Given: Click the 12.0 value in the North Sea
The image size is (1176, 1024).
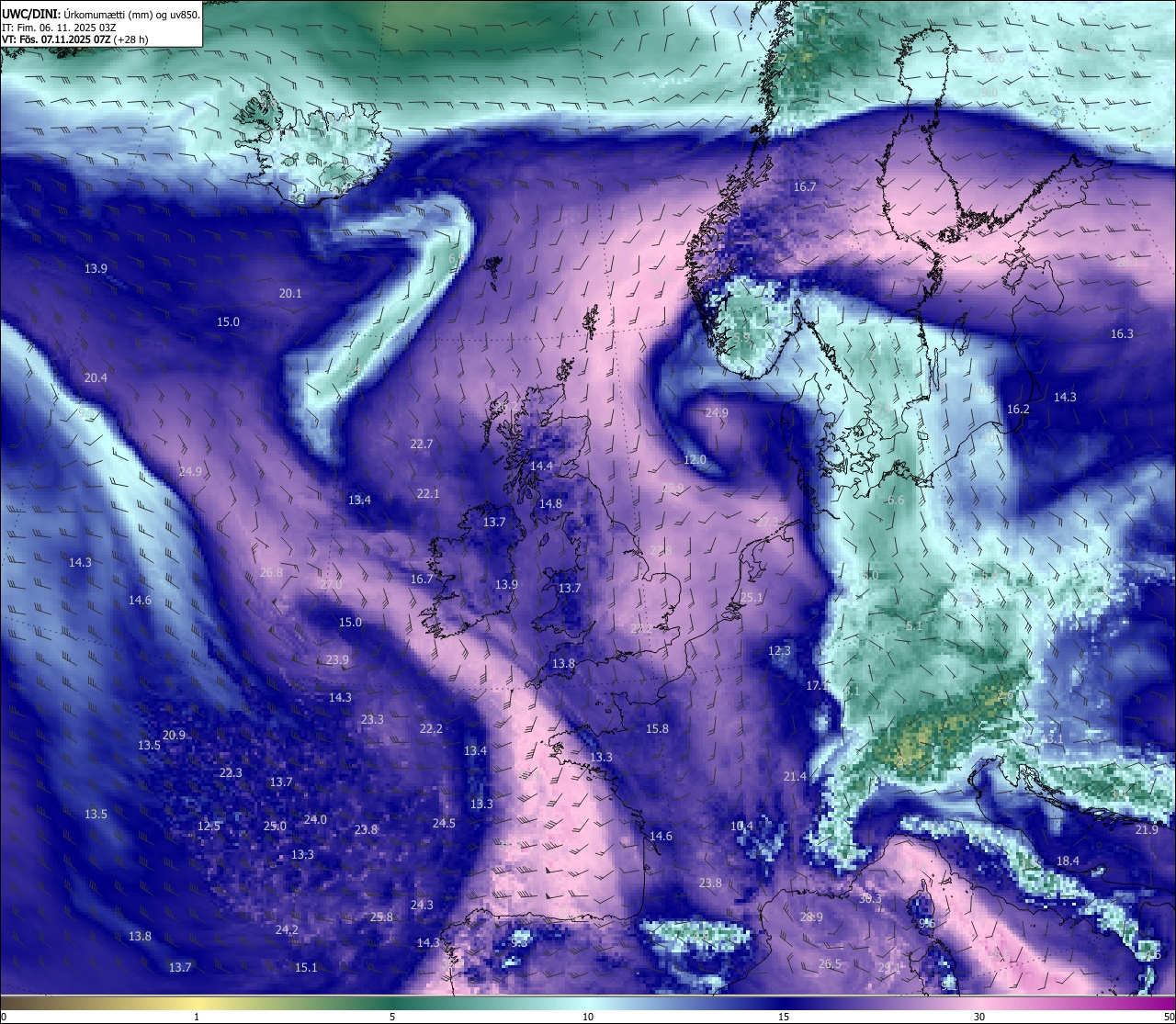Looking at the screenshot, I should pyautogui.click(x=695, y=460).
